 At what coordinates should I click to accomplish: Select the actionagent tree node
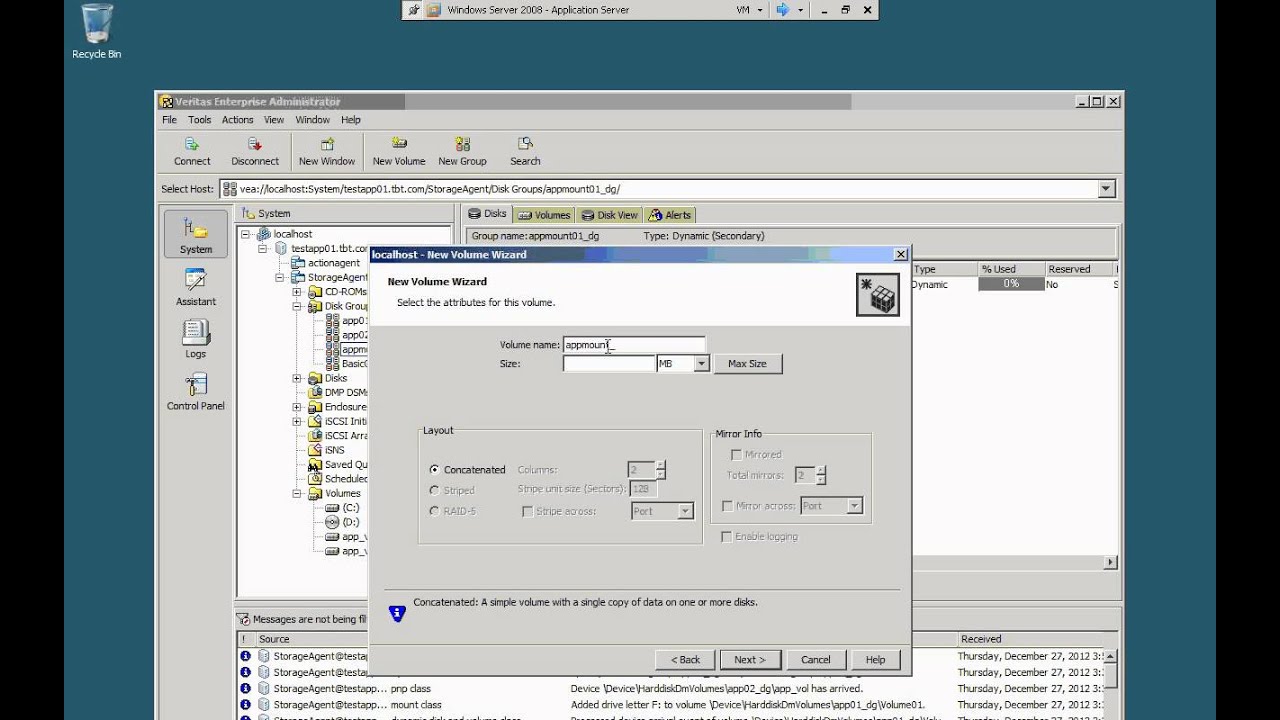click(334, 263)
